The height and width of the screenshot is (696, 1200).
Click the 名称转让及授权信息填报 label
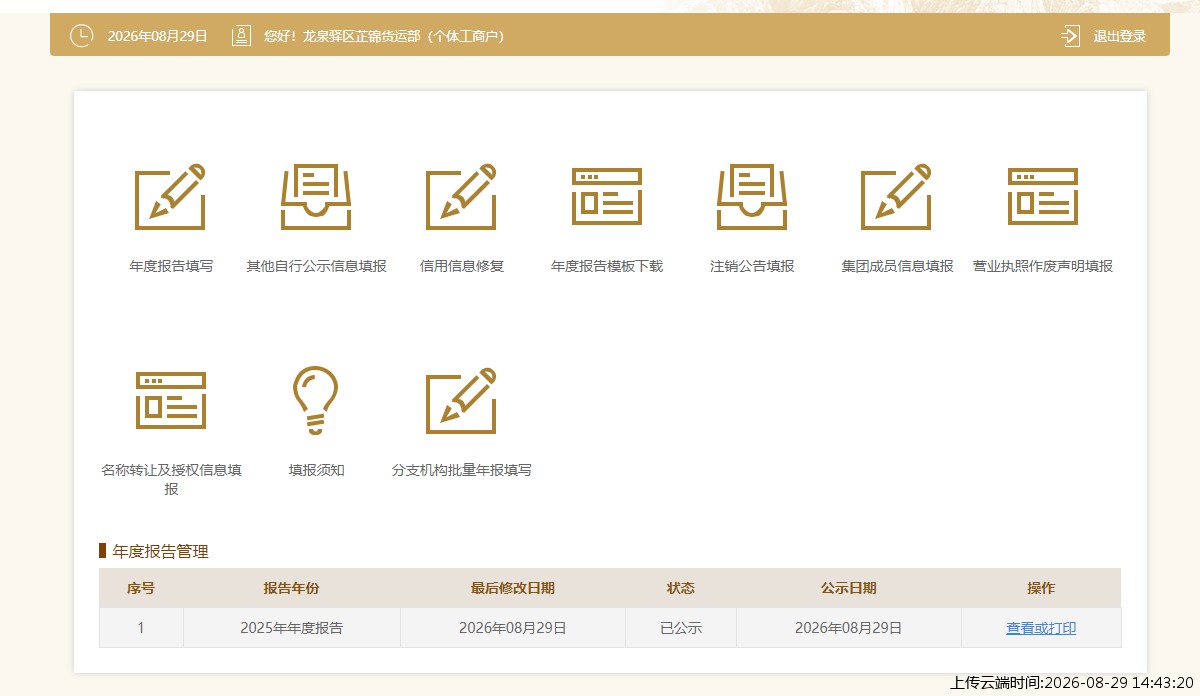[x=171, y=479]
